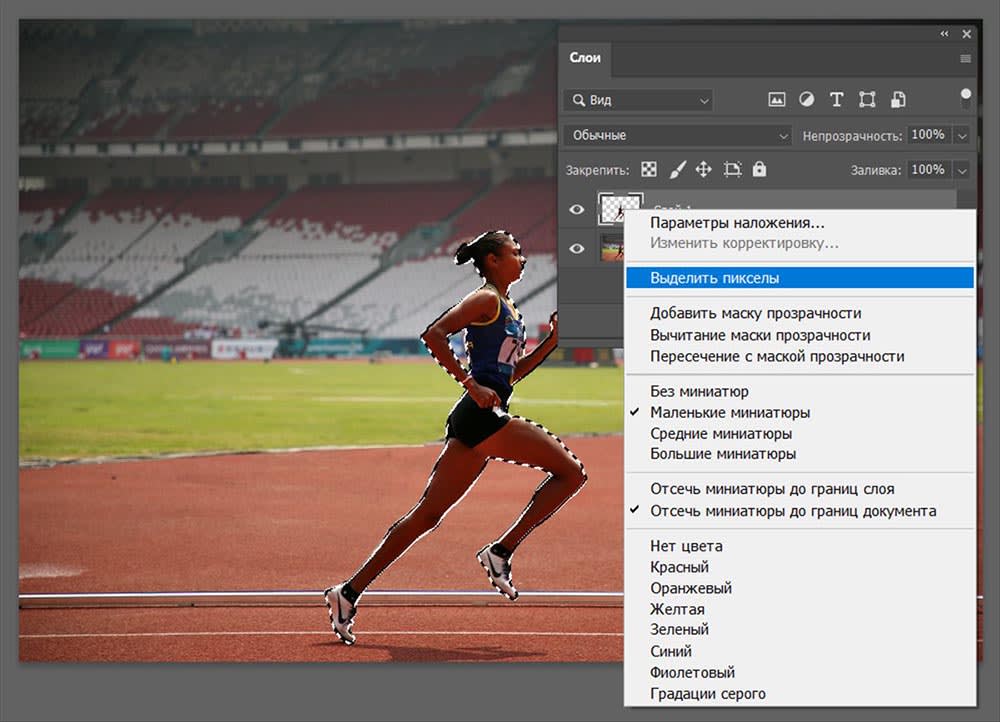The image size is (1000, 722).
Task: Switch to the Слои tab
Action: (x=585, y=58)
